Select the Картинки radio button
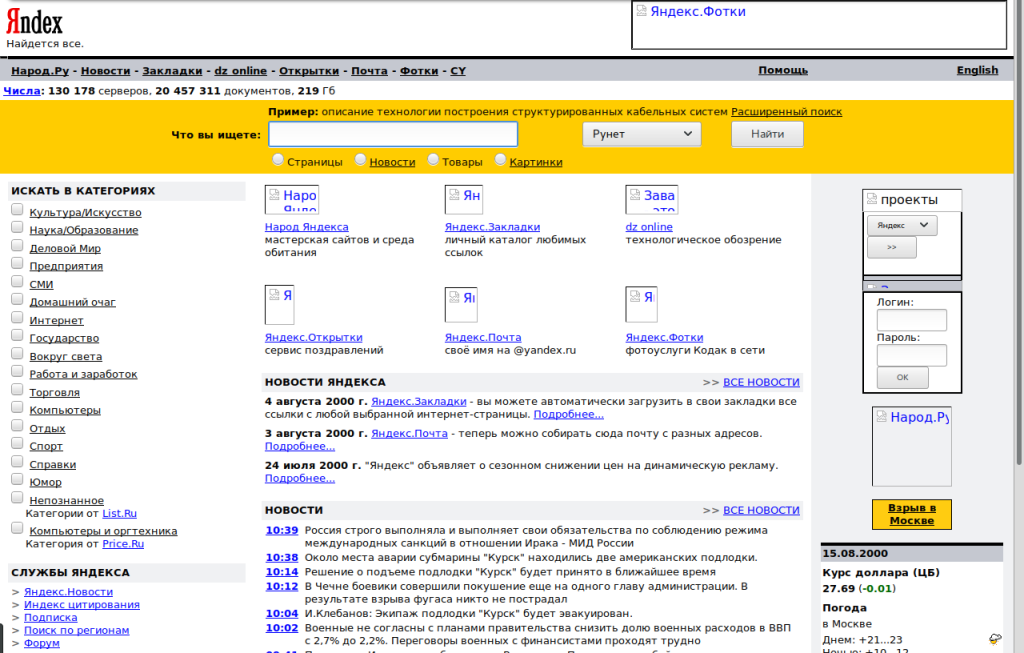The height and width of the screenshot is (653, 1024). click(x=501, y=159)
